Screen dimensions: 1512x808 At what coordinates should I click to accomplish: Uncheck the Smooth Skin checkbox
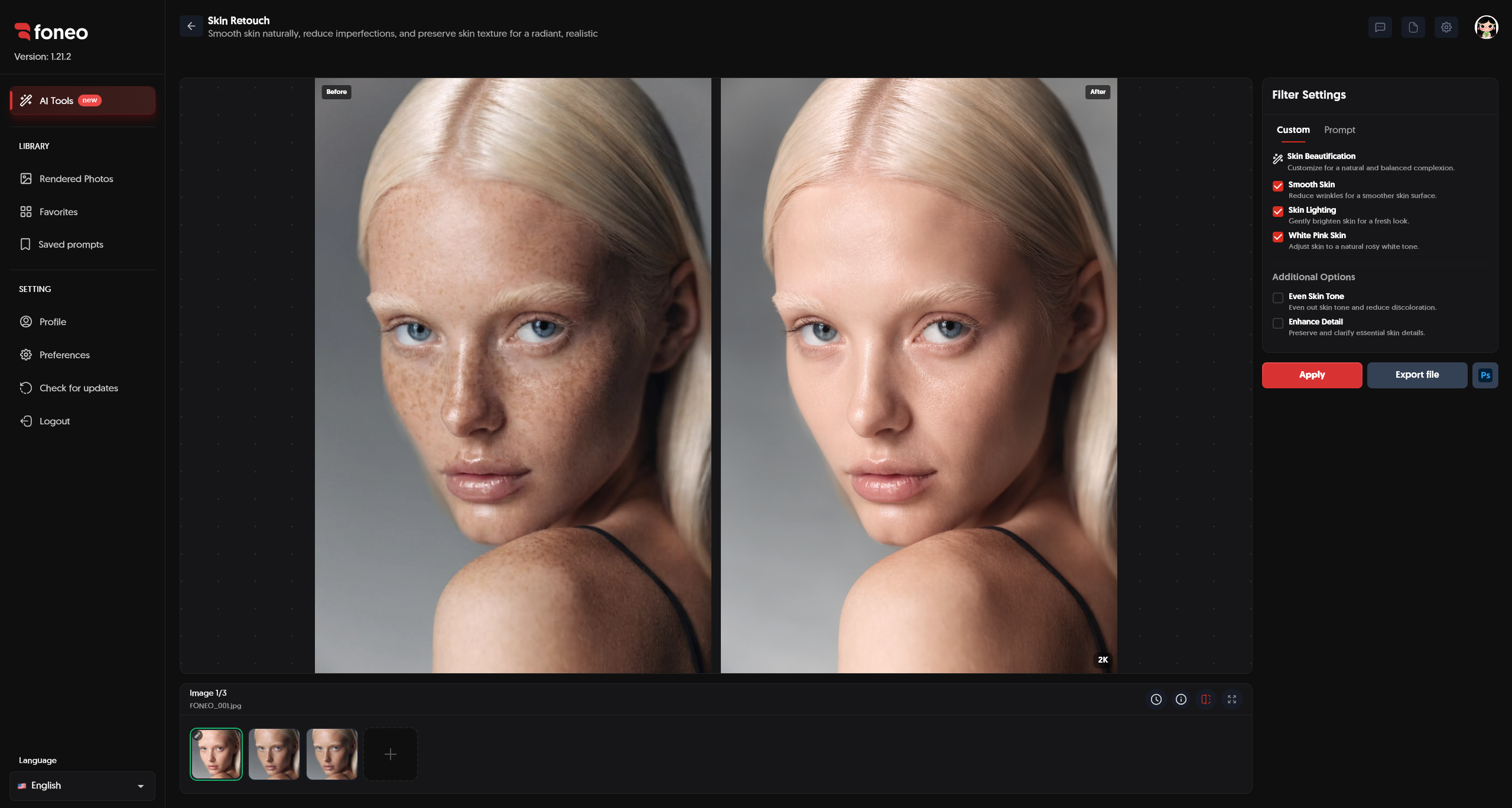(x=1277, y=186)
